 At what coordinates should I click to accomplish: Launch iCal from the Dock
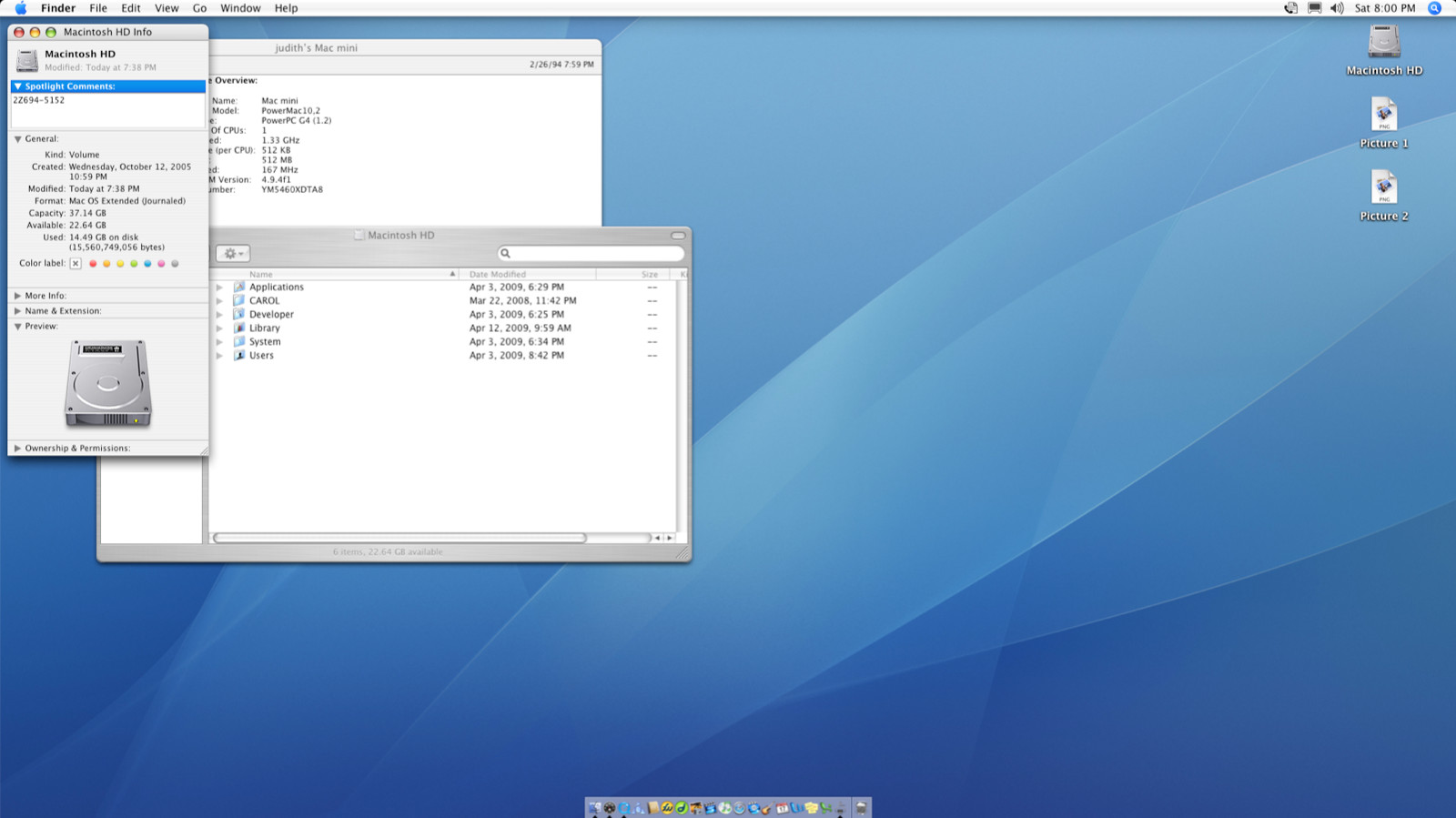tap(782, 808)
